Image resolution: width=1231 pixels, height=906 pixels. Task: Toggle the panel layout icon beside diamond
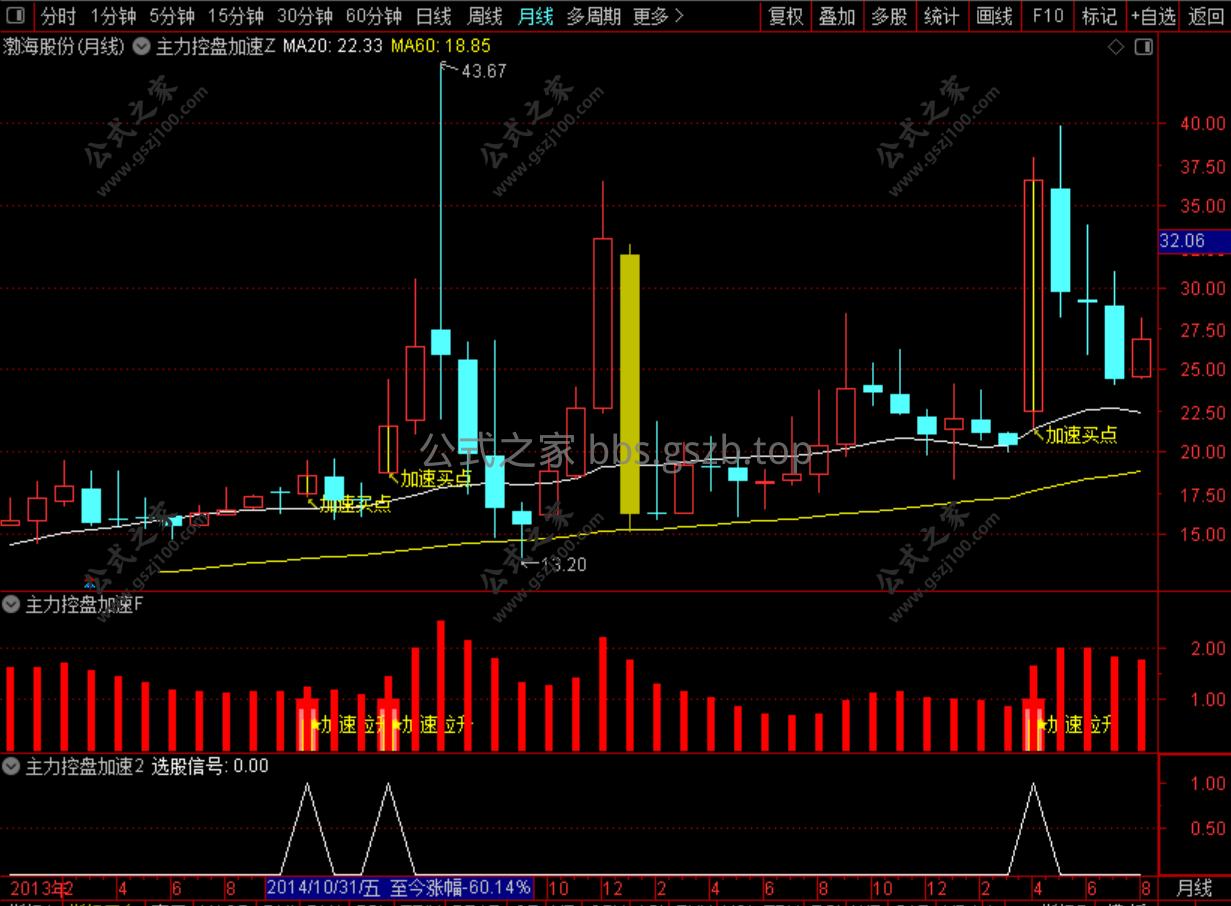click(x=1144, y=46)
